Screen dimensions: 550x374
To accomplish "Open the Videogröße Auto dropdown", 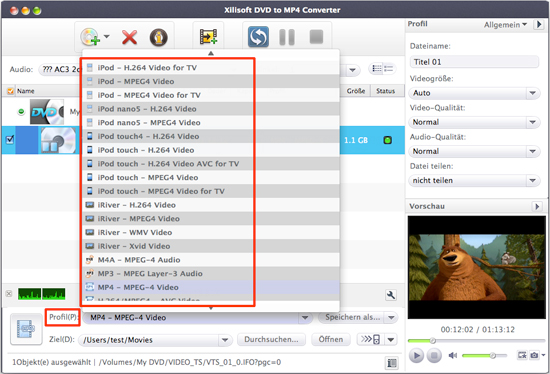I will point(474,93).
